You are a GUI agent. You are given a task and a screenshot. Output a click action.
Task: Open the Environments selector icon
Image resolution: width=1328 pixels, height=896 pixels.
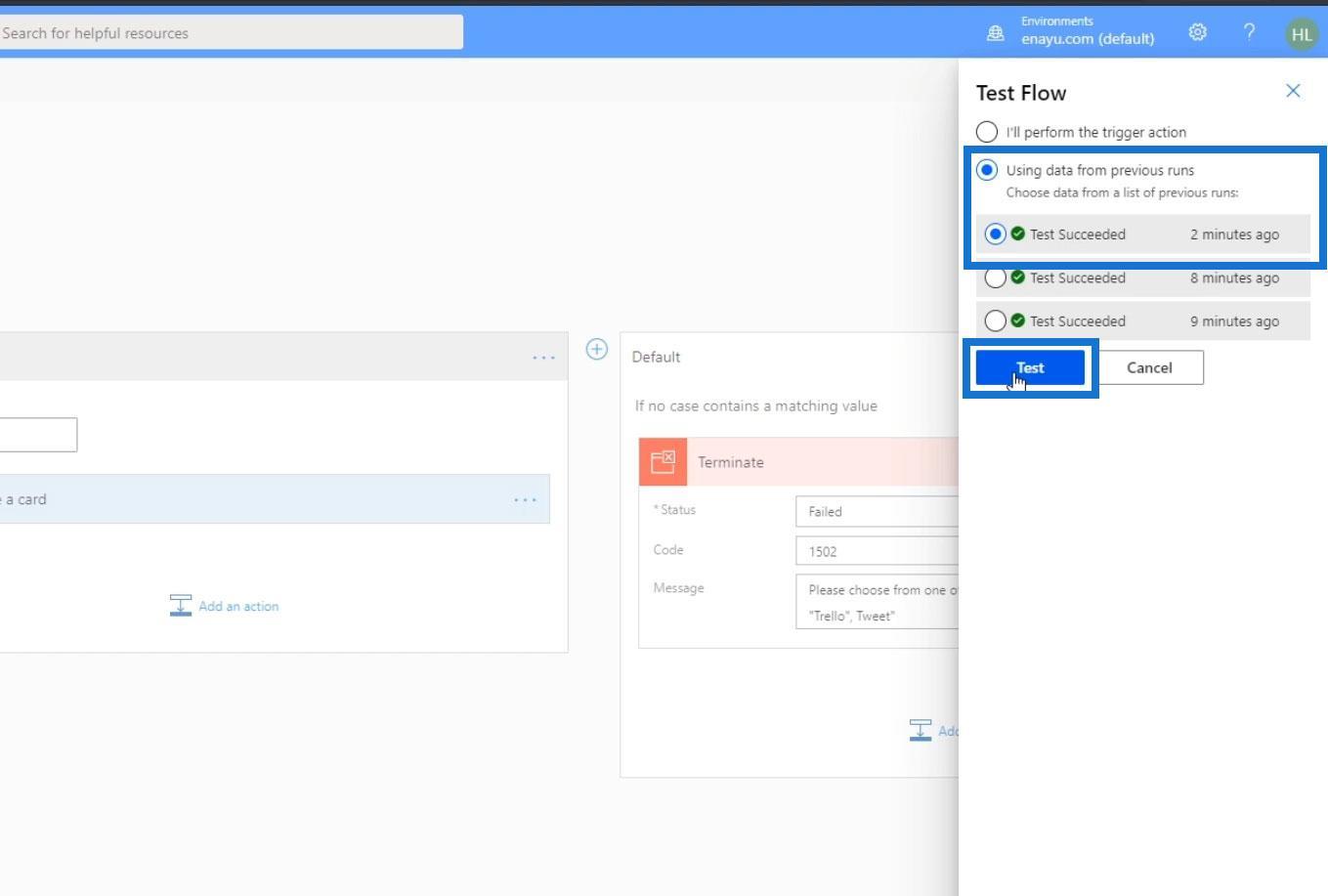click(995, 33)
